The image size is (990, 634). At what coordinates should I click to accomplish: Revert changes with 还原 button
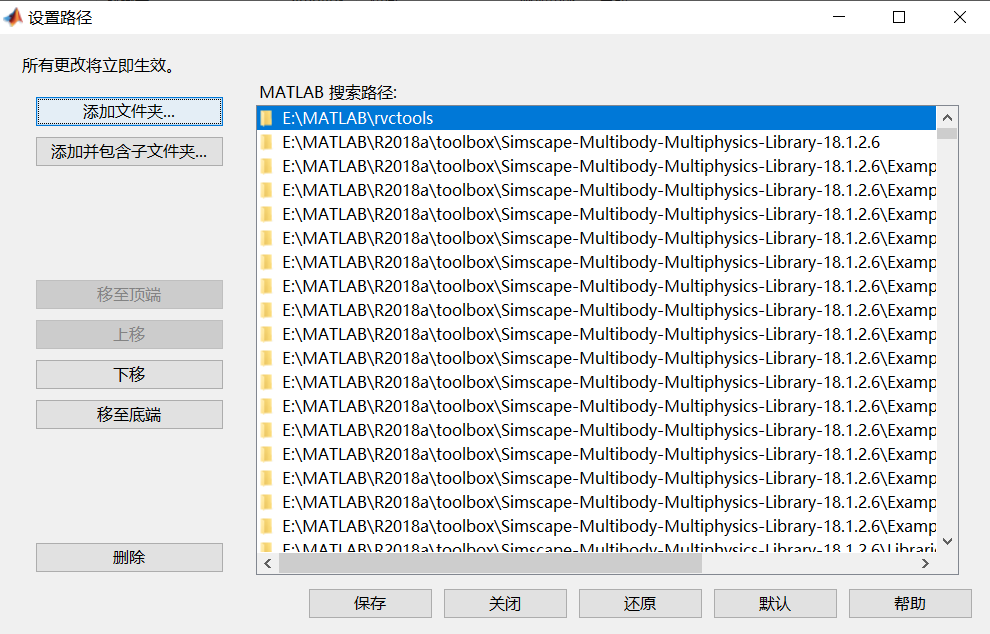(640, 604)
